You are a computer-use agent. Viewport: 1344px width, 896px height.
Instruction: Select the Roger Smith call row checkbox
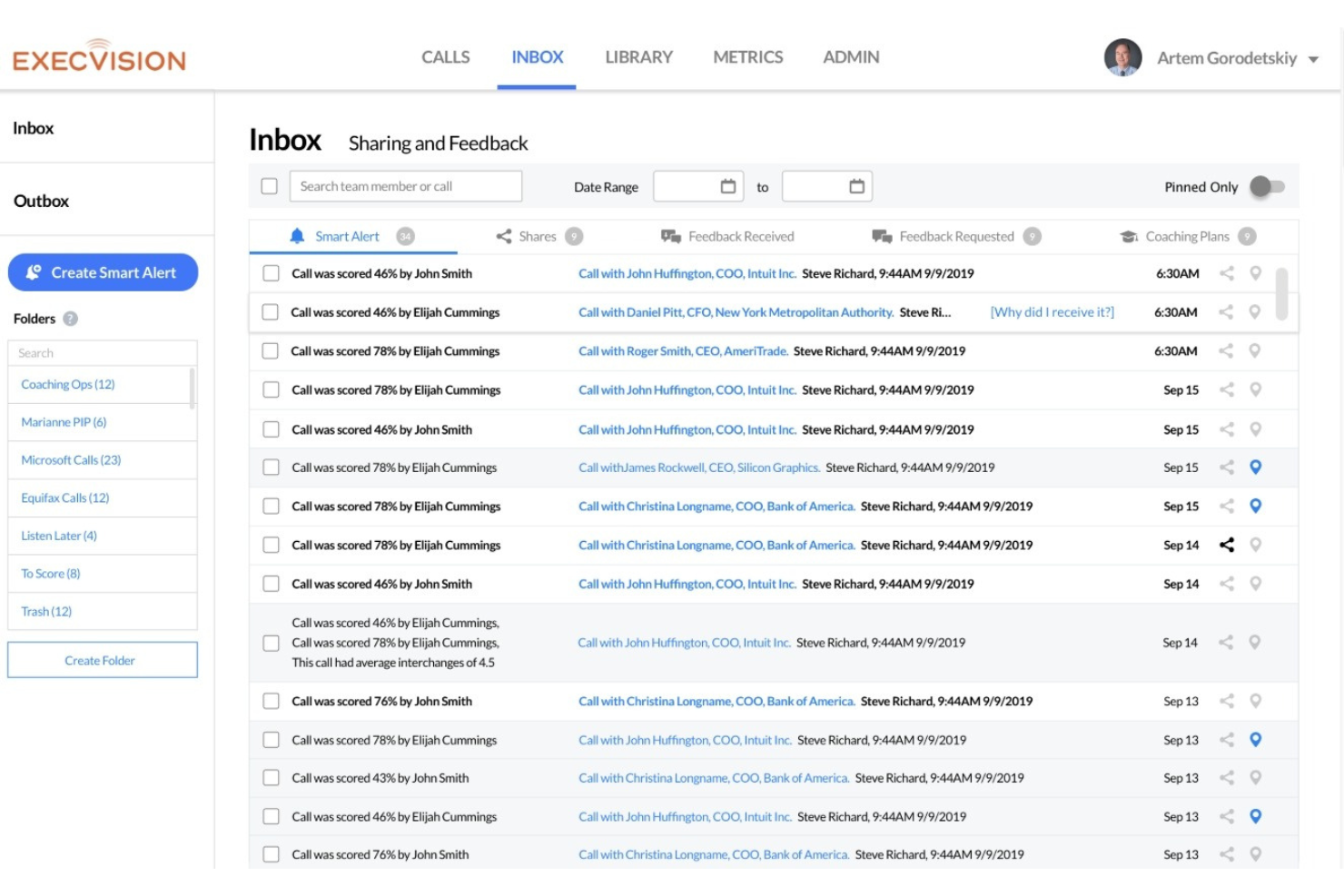point(270,350)
